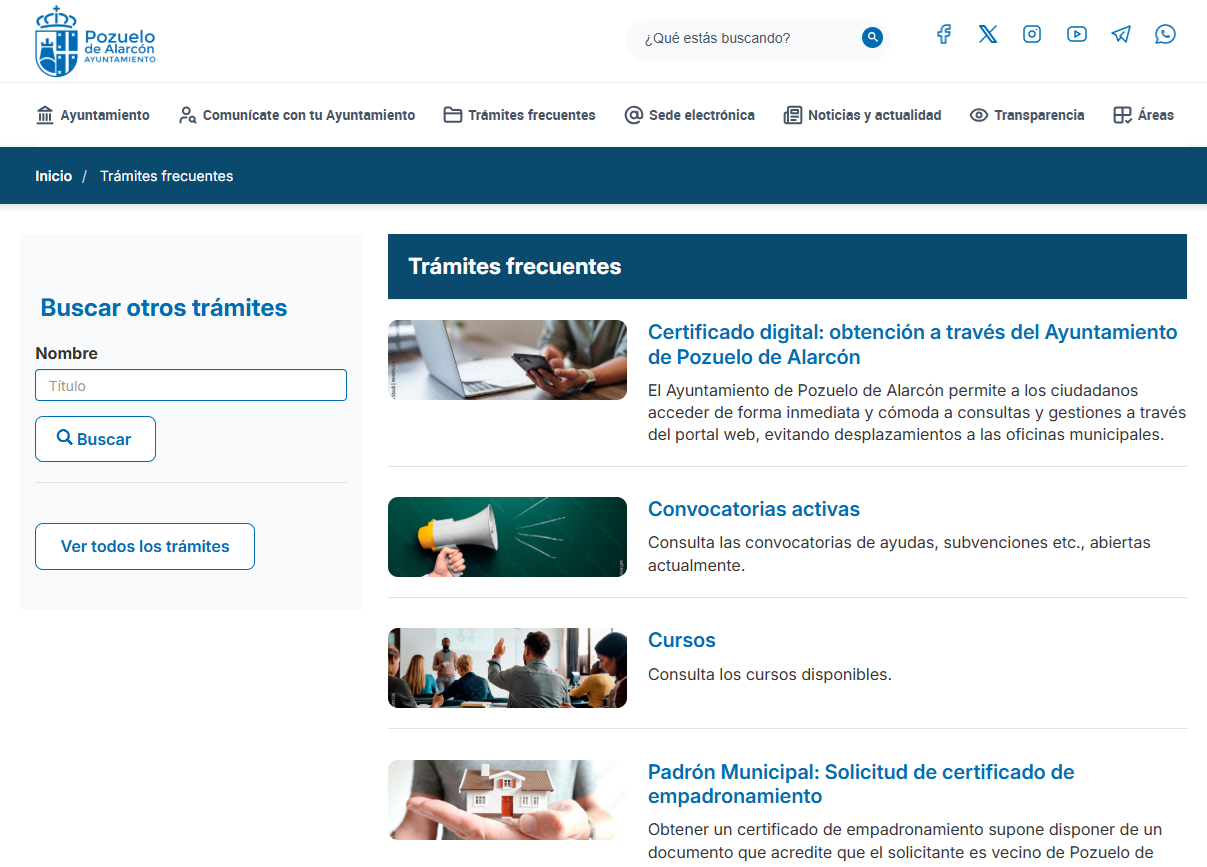
Task: Open the YouTube channel icon
Action: pos(1077,35)
